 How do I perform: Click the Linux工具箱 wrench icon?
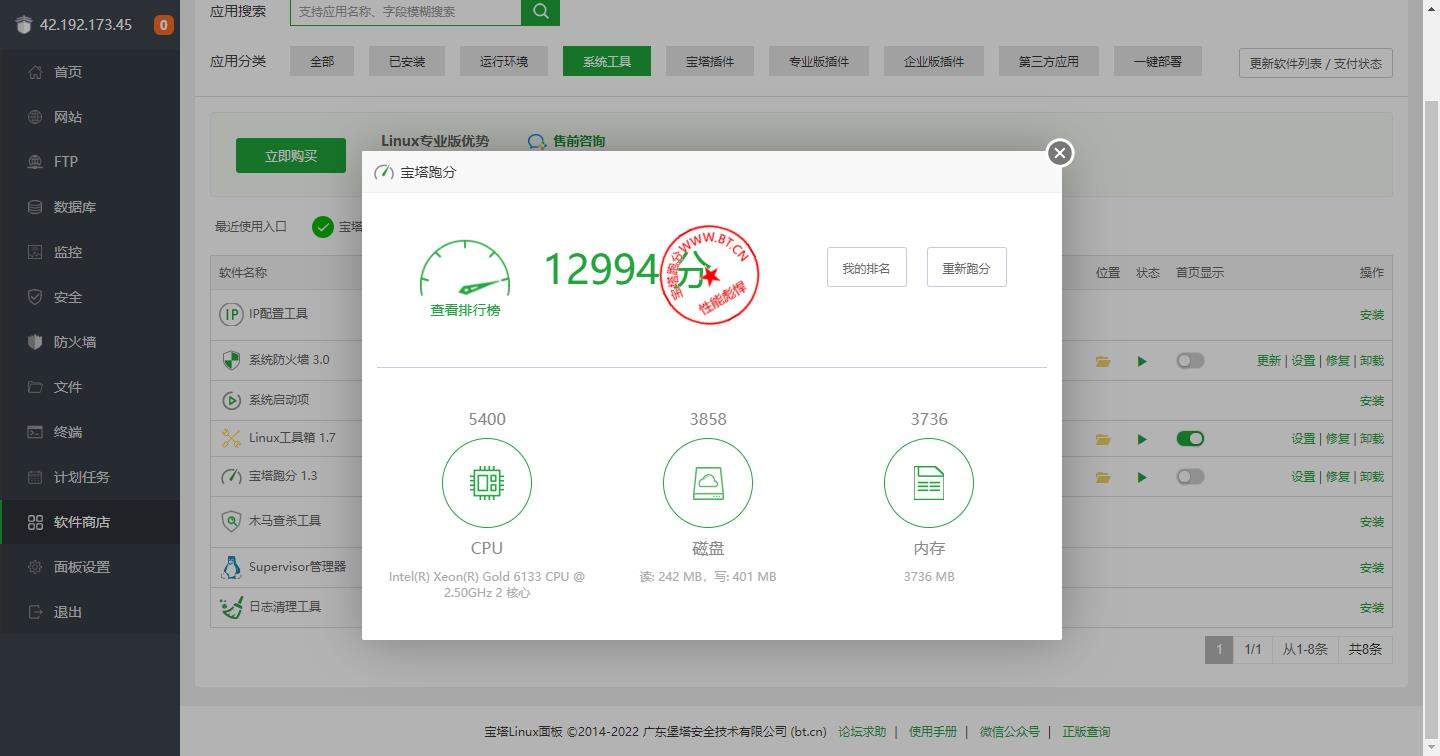pyautogui.click(x=231, y=438)
